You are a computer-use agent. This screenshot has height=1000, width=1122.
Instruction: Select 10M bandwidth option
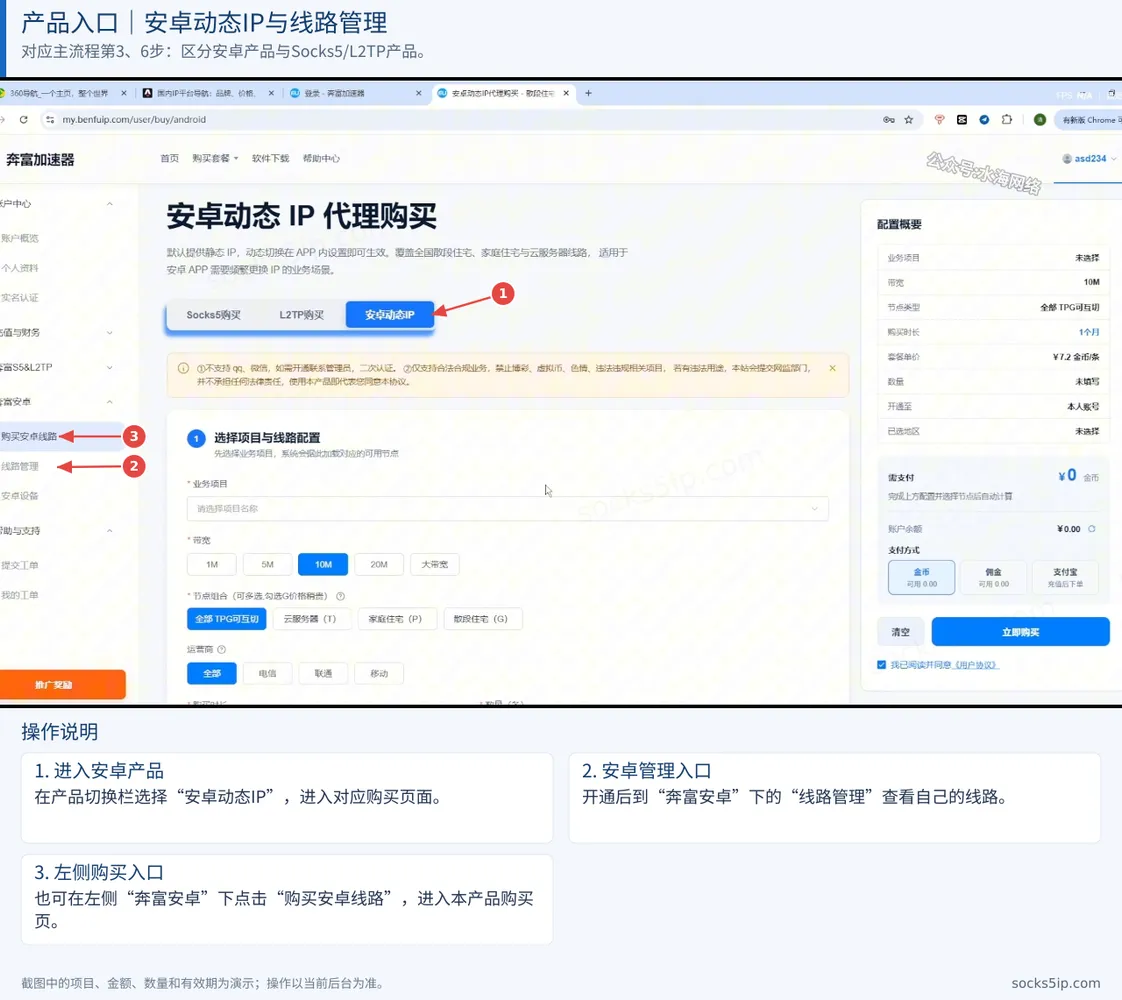click(x=323, y=564)
